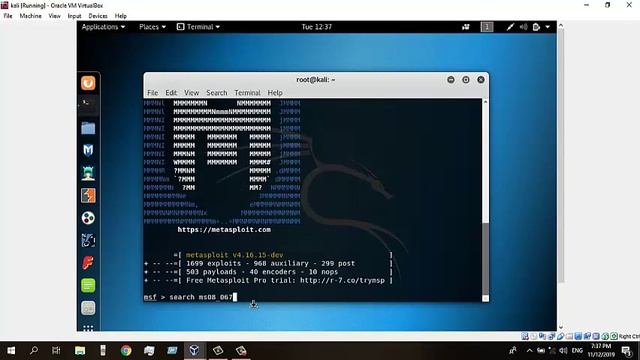Switch to VirtualBox cube icon in taskbar
The image size is (640, 360).
click(x=194, y=351)
